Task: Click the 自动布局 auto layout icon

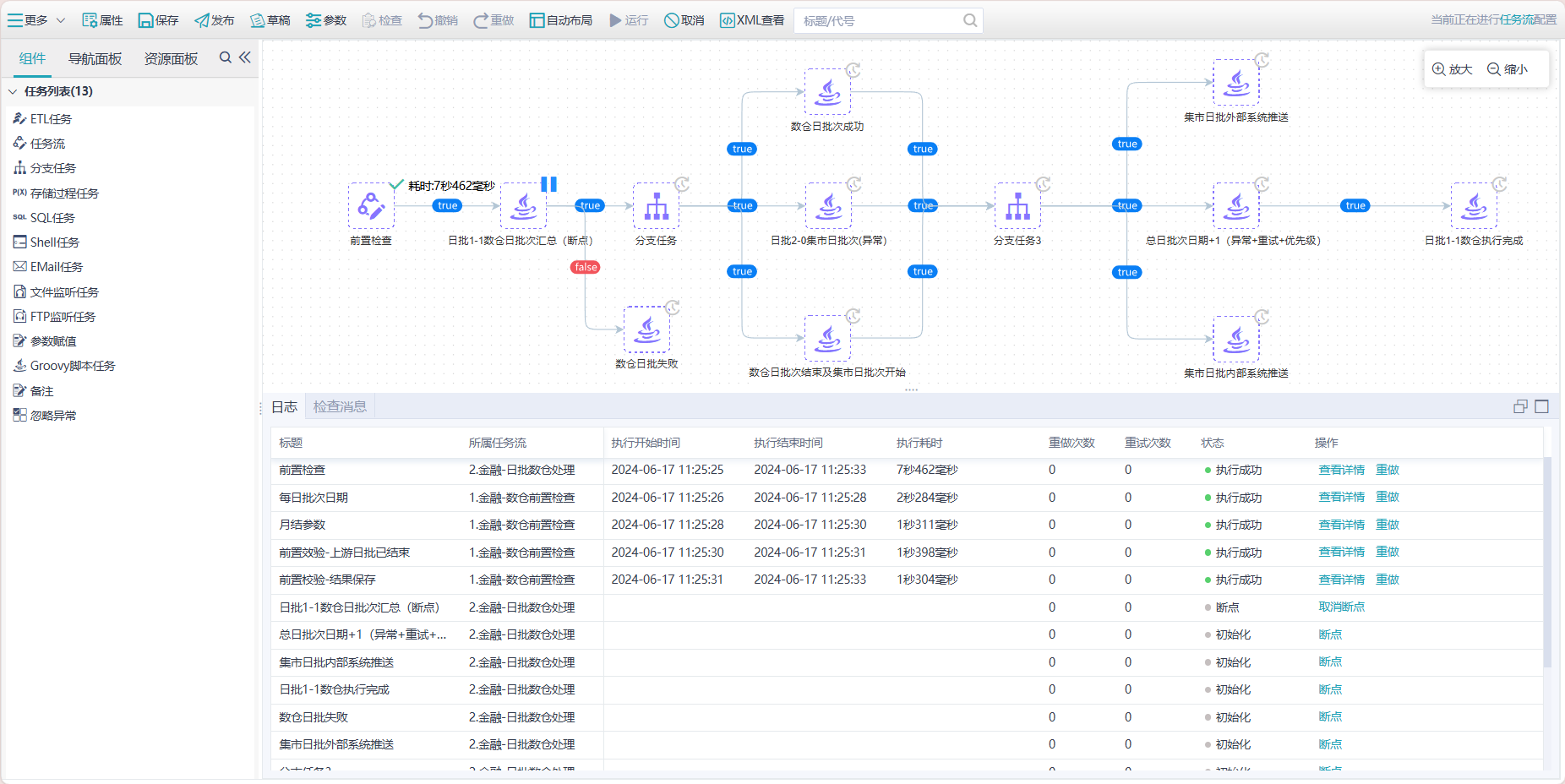Action: (537, 20)
